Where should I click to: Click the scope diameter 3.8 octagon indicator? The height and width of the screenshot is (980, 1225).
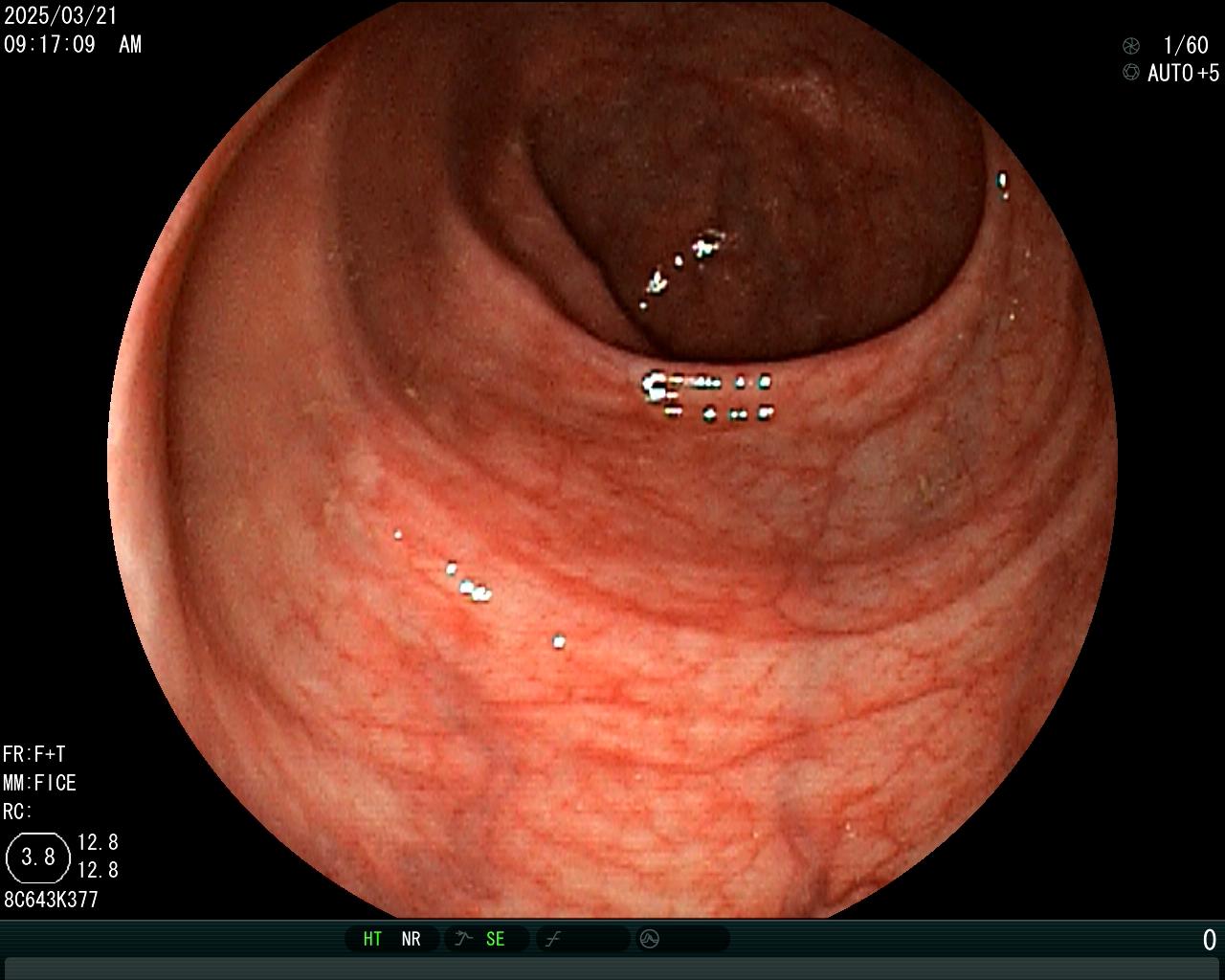click(38, 857)
